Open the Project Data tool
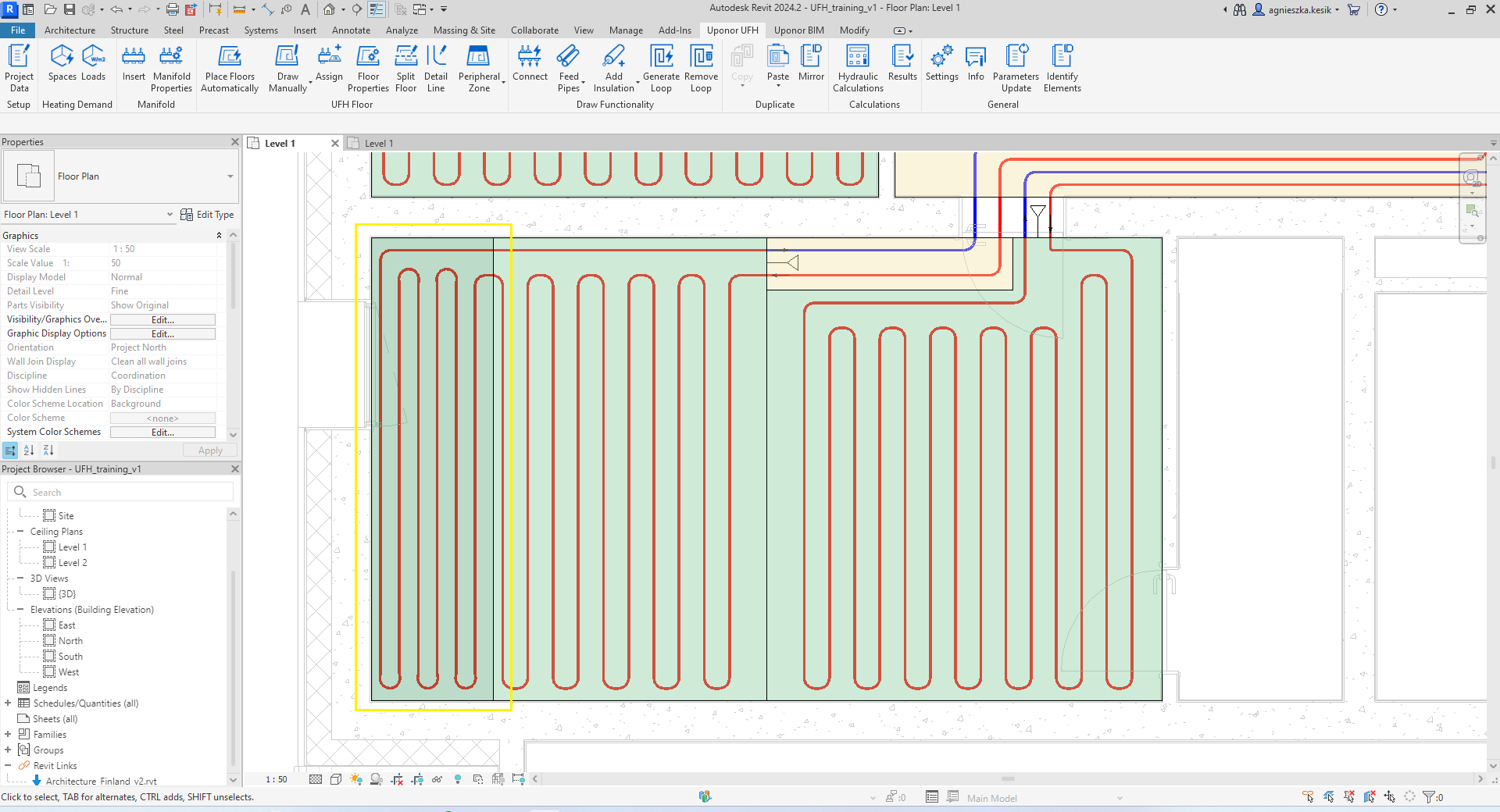The width and height of the screenshot is (1500, 812). (x=19, y=68)
